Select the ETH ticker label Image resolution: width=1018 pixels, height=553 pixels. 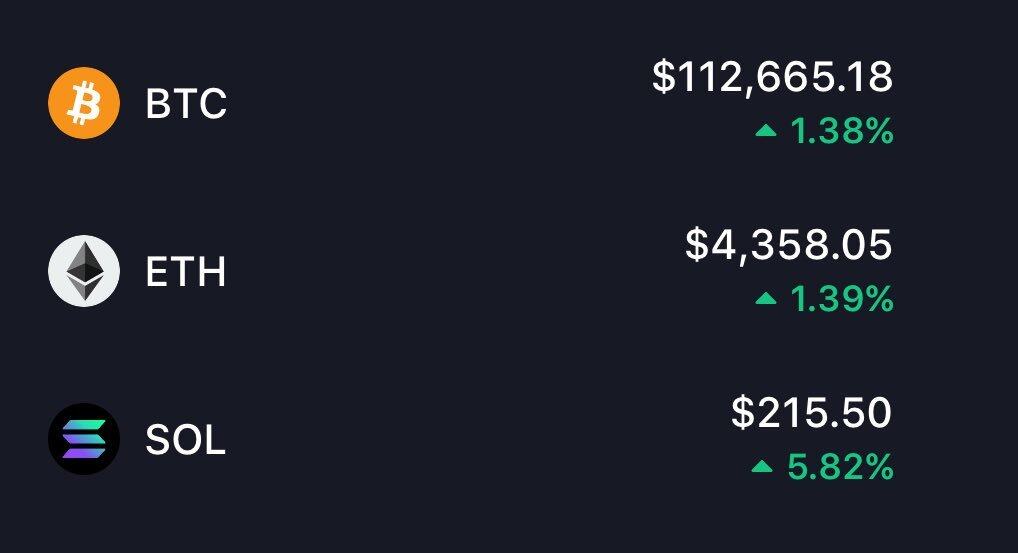pos(186,271)
